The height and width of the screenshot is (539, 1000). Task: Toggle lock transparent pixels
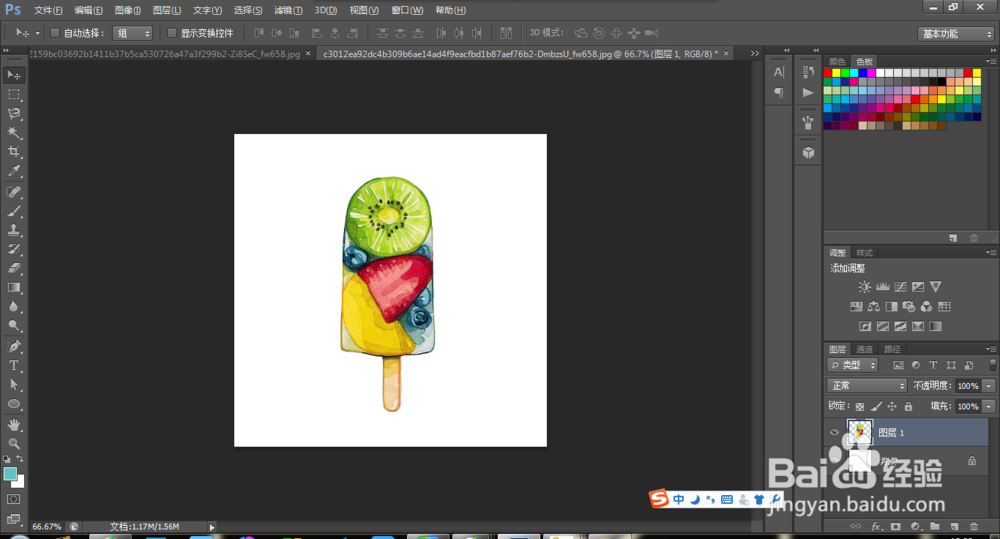[860, 406]
